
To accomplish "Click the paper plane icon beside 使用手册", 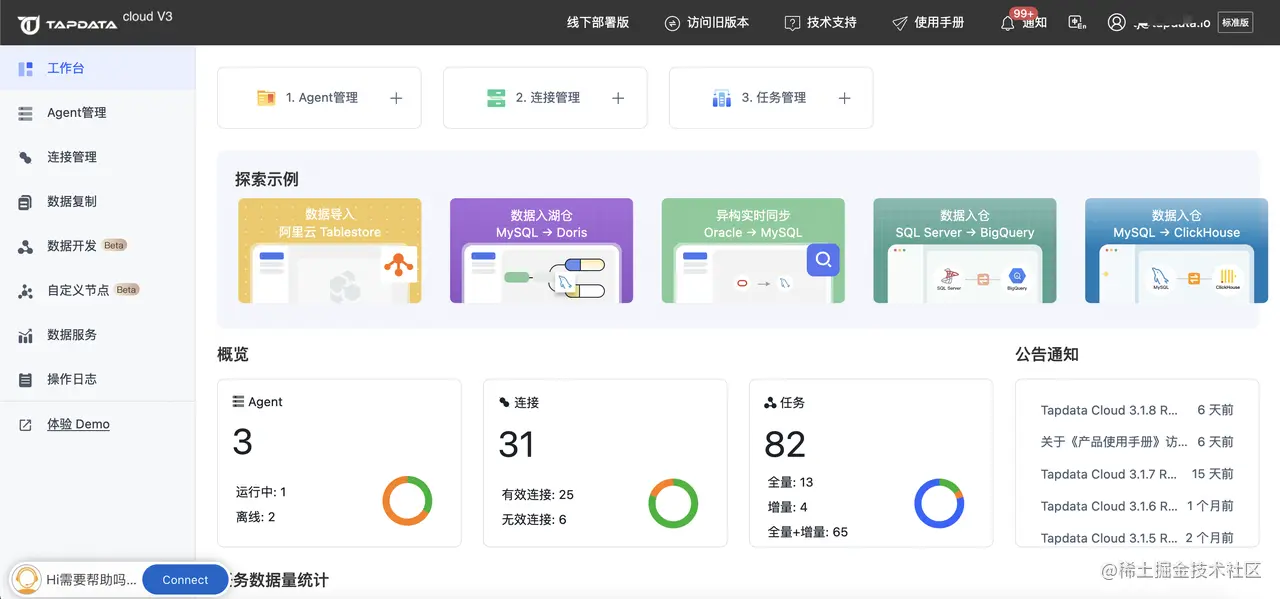I will tap(900, 22).
